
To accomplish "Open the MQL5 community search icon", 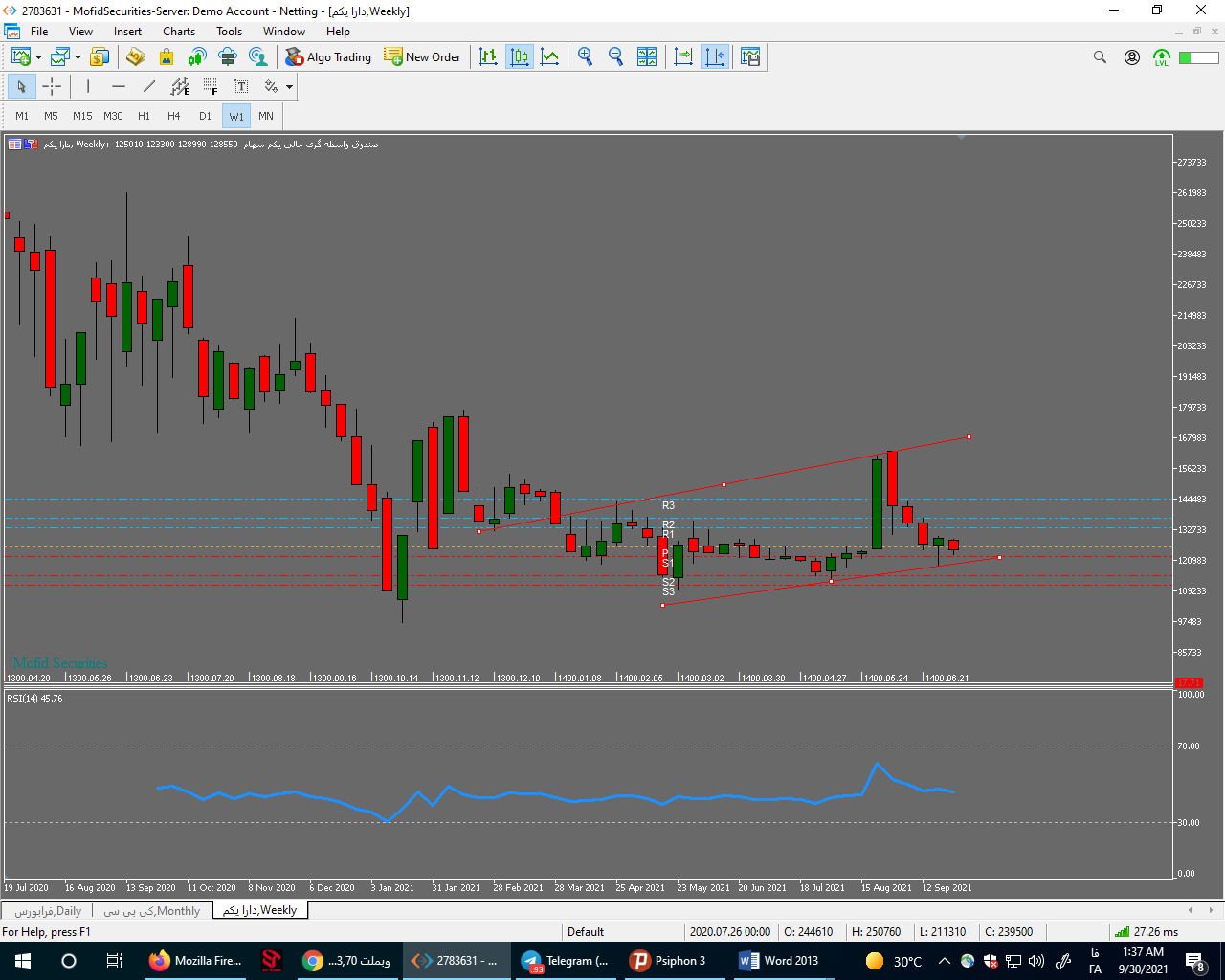I will coord(258,57).
